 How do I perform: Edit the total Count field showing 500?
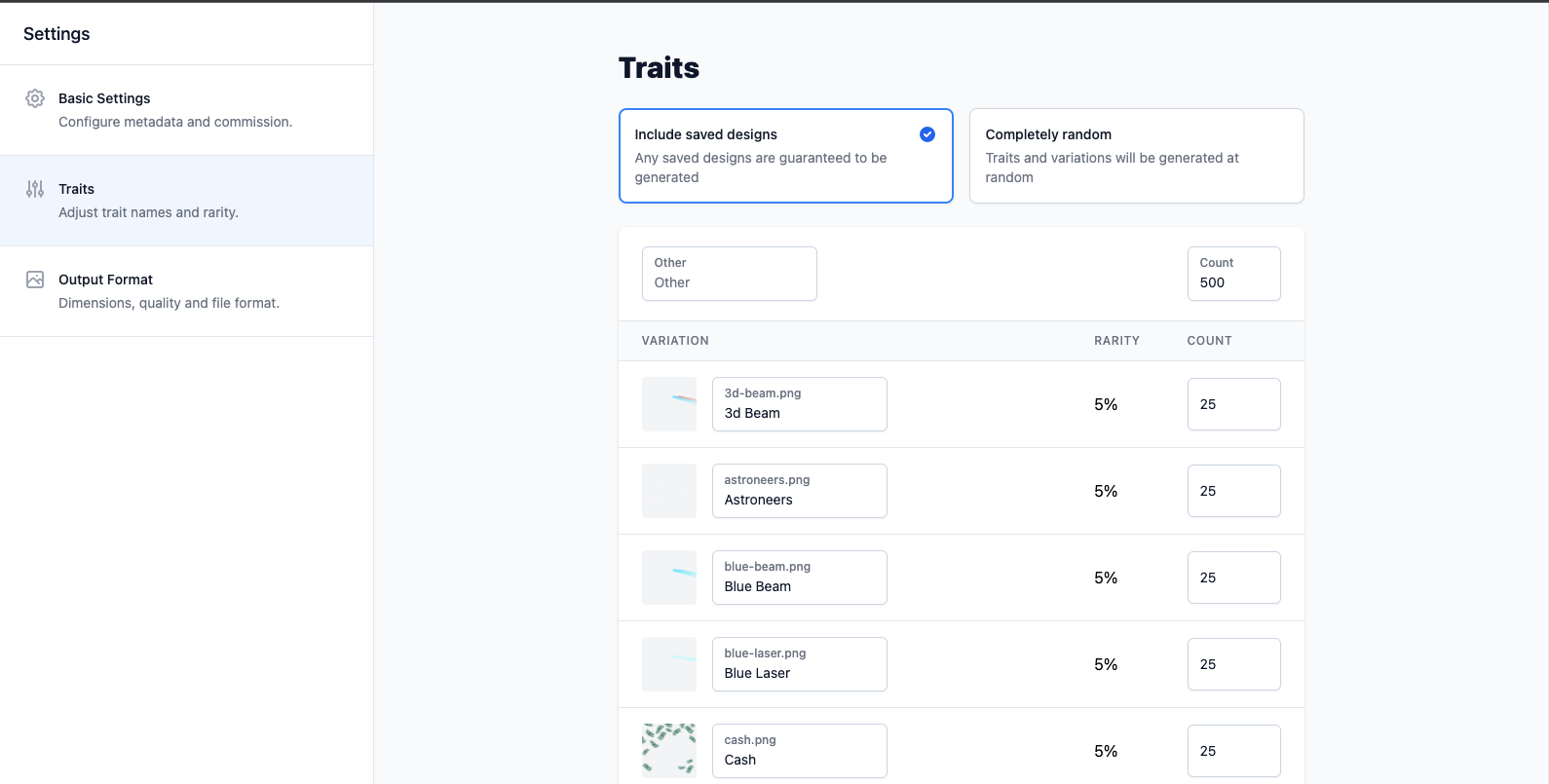point(1234,274)
